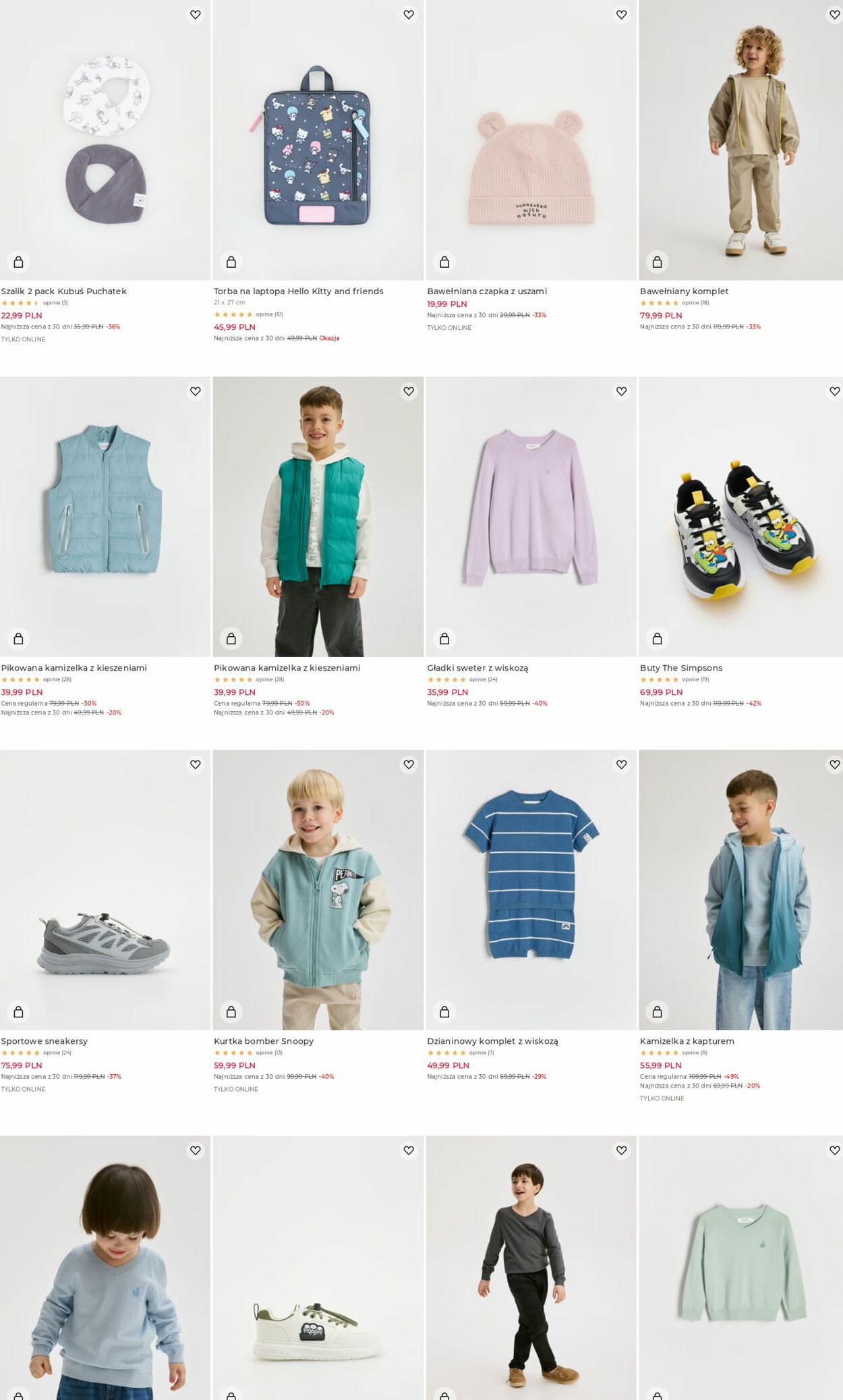Add Bawełniany komplet to shopping bag
The height and width of the screenshot is (1400, 843).
click(x=658, y=262)
